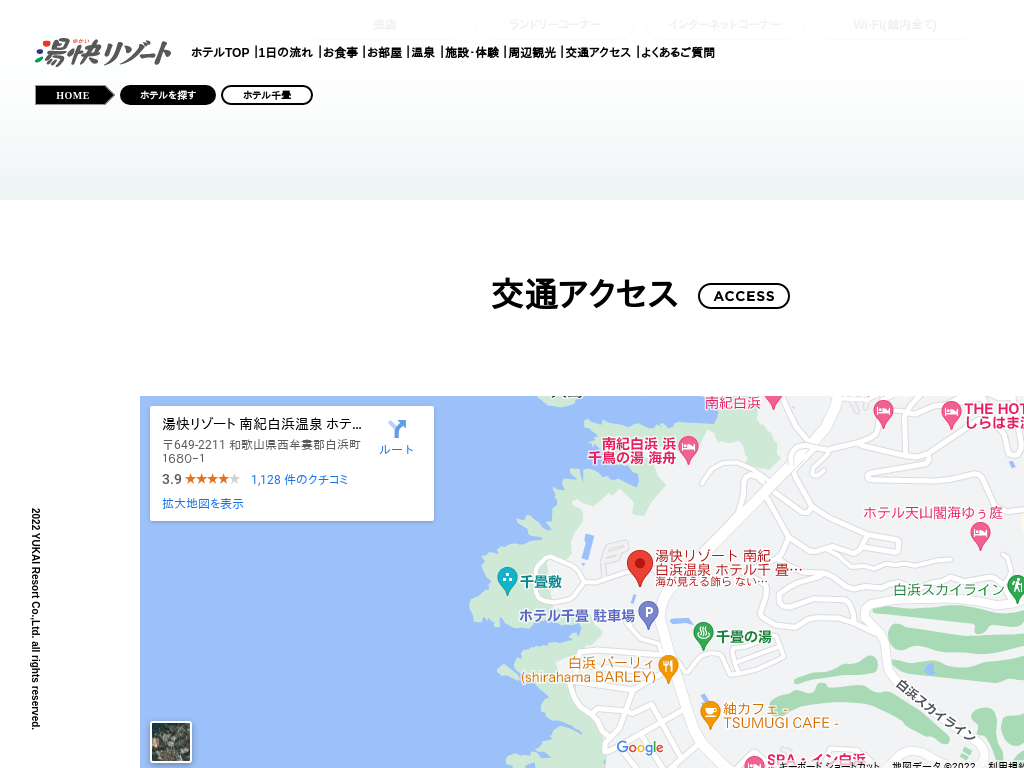Image resolution: width=1024 pixels, height=768 pixels.
Task: Click the Google logo on the map
Action: tap(640, 748)
